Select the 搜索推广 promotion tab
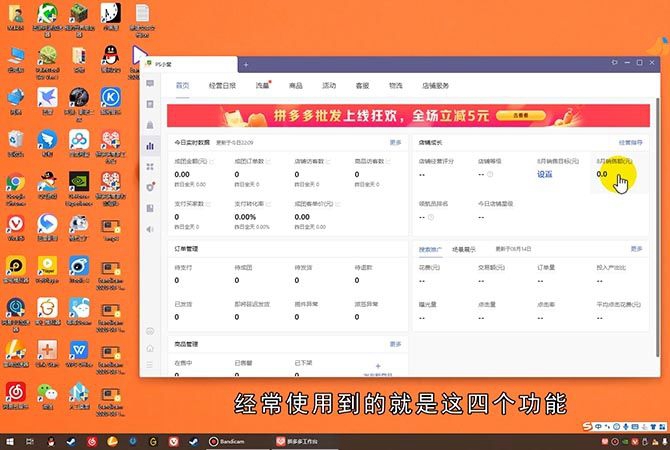 (x=430, y=249)
